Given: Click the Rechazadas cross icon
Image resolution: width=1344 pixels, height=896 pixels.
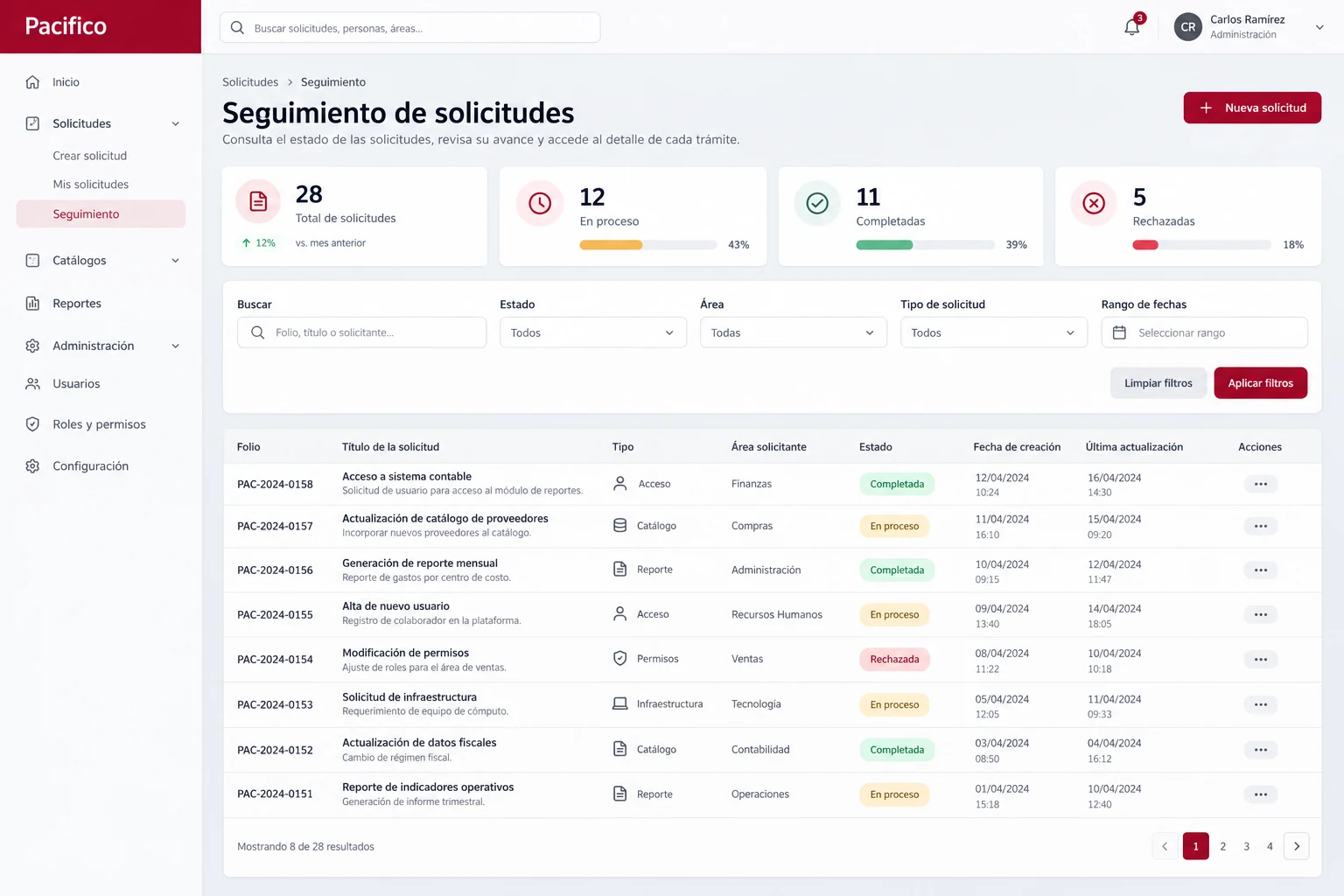Looking at the screenshot, I should [x=1094, y=203].
